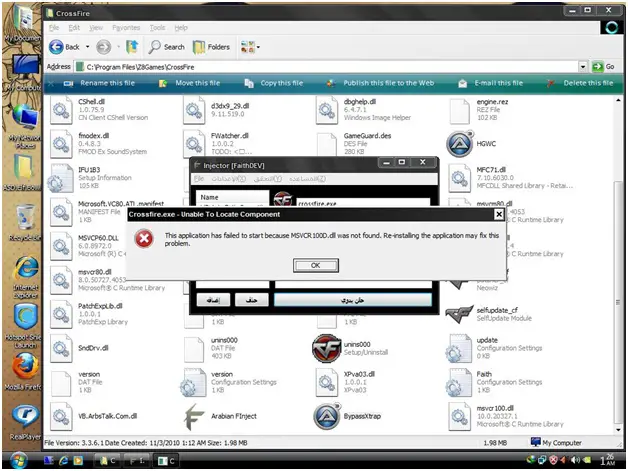Open the Favorites menu
Screen dimensions: 628x471
[x=126, y=28]
